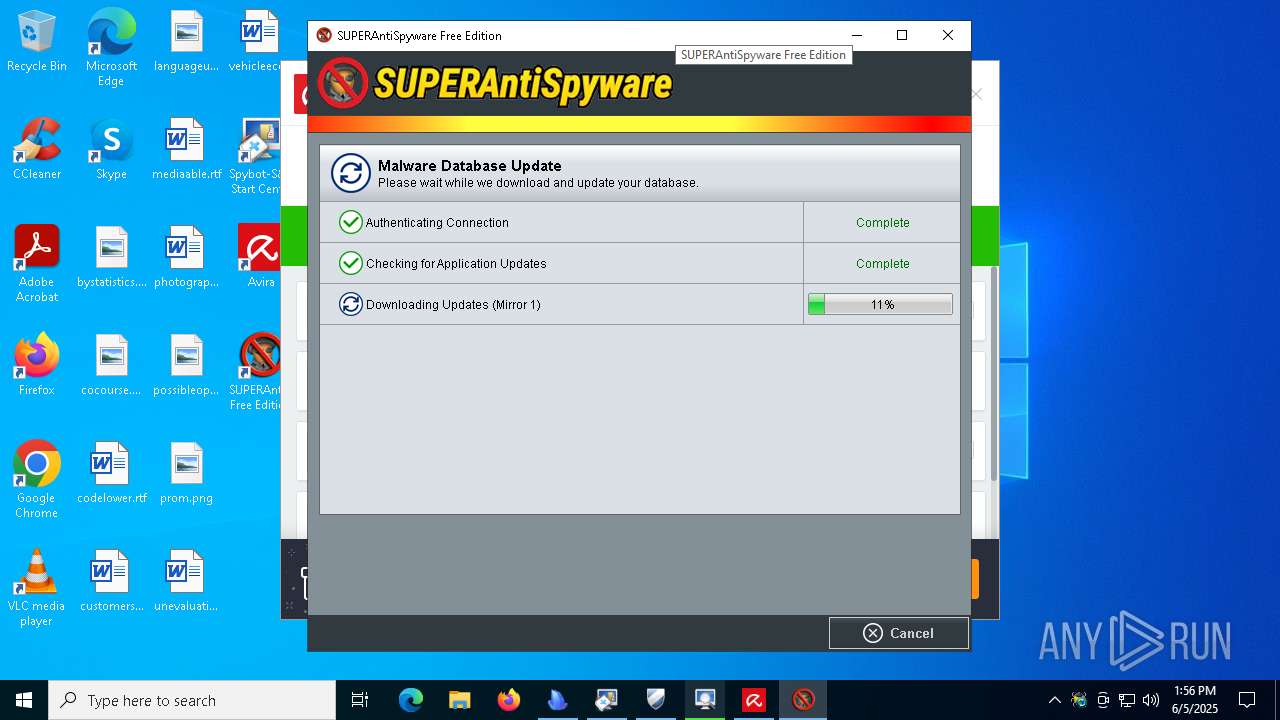The image size is (1280, 720).
Task: Click the SUPERAntiSpyware title bar icon
Action: point(324,35)
